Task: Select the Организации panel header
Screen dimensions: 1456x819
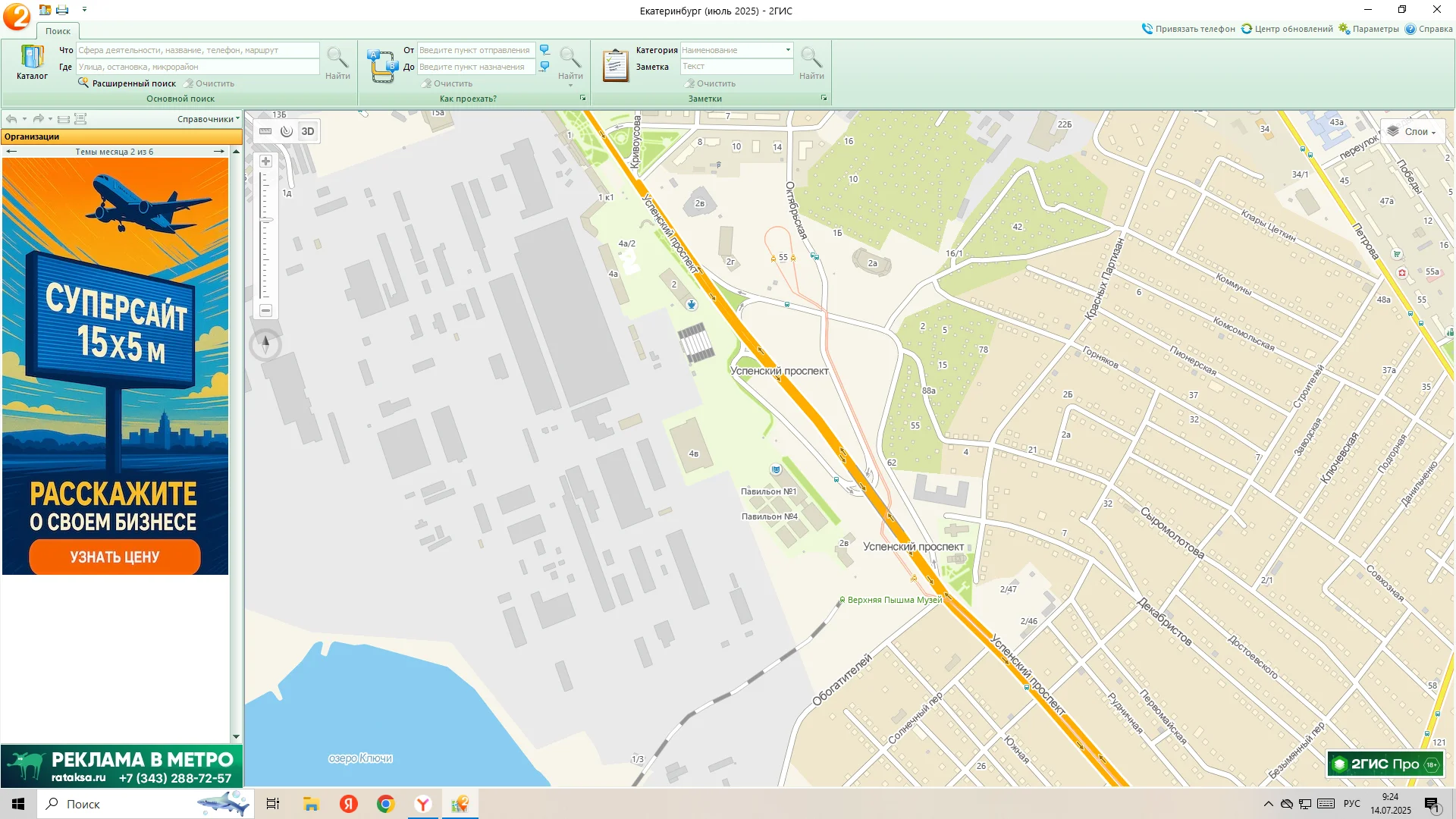Action: point(121,137)
